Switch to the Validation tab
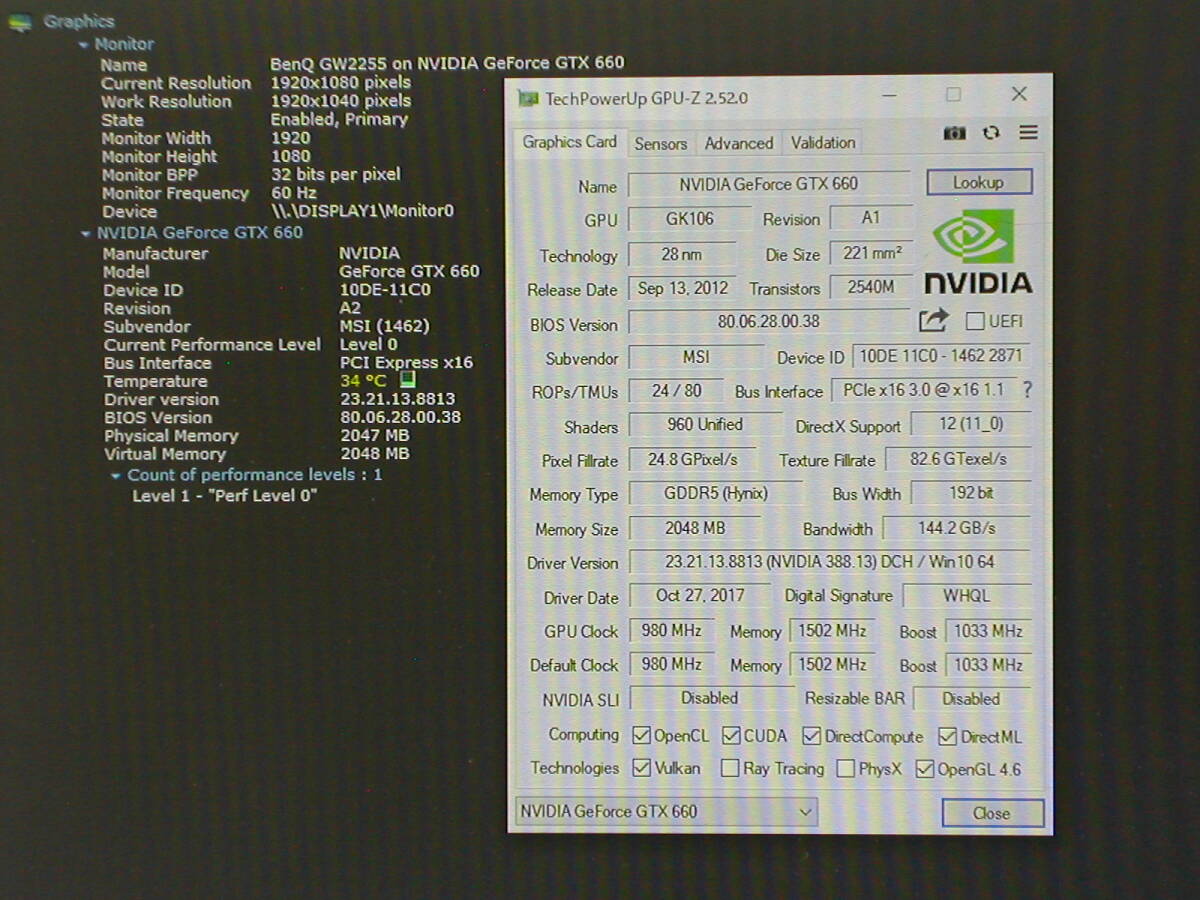This screenshot has height=900, width=1200. 823,143
